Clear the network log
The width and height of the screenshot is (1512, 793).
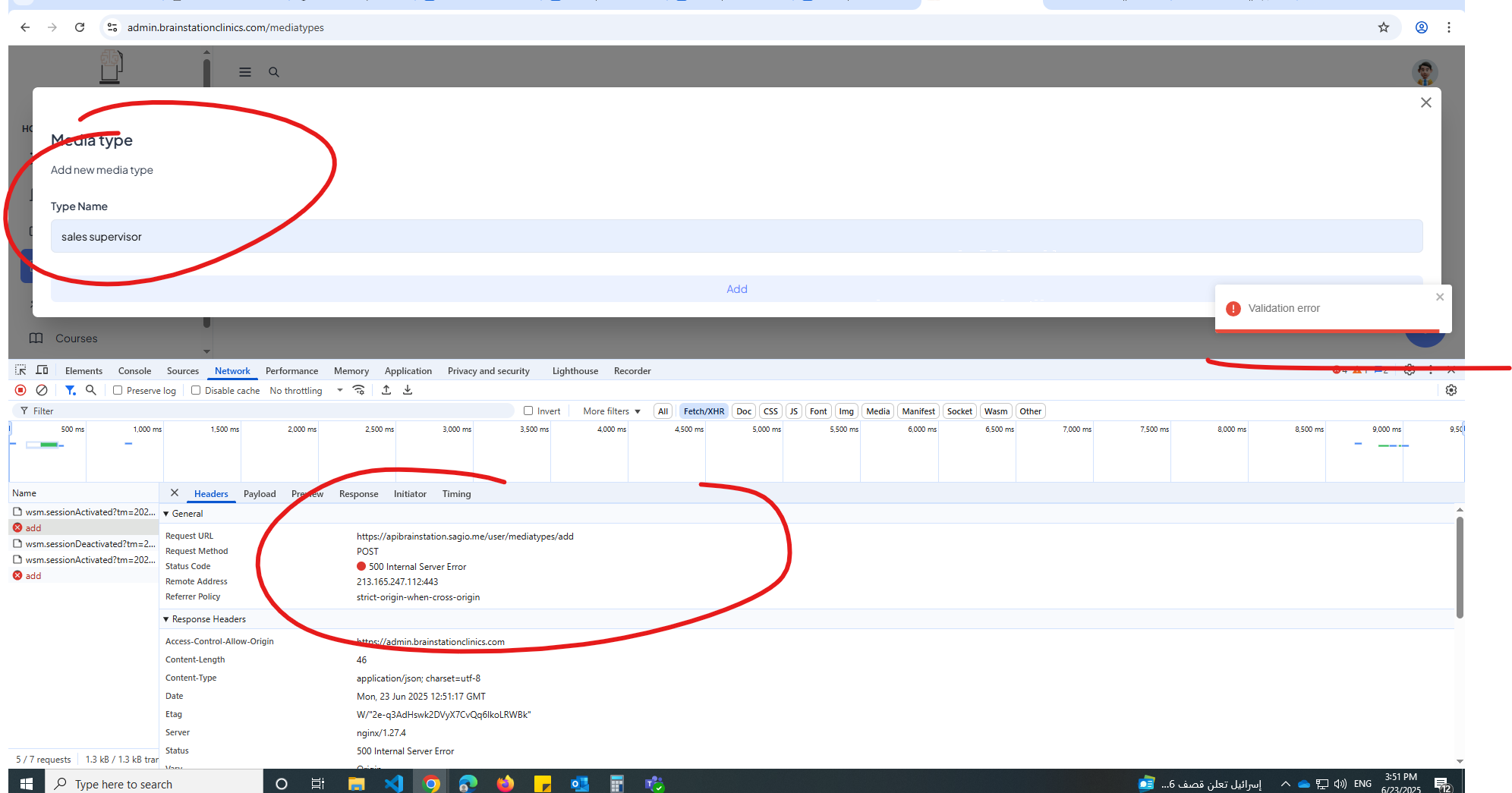point(42,390)
